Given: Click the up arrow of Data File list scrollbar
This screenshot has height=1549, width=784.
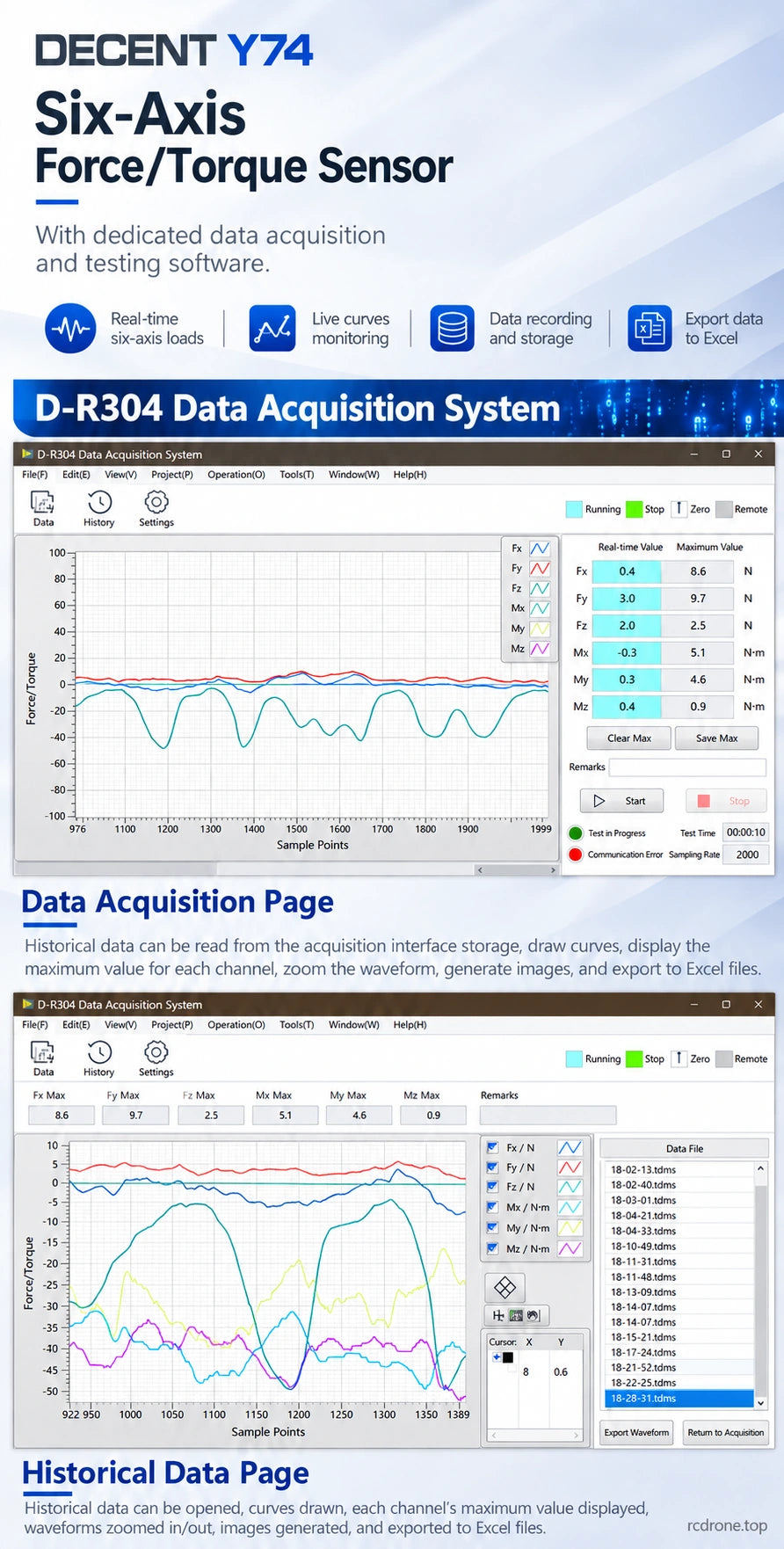Looking at the screenshot, I should pyautogui.click(x=760, y=1168).
